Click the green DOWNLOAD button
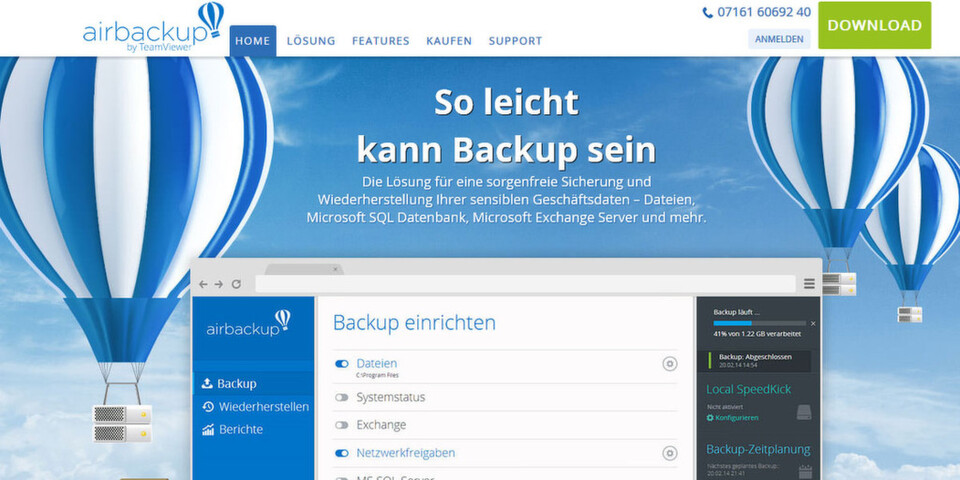The height and width of the screenshot is (480, 960). pyautogui.click(x=874, y=25)
